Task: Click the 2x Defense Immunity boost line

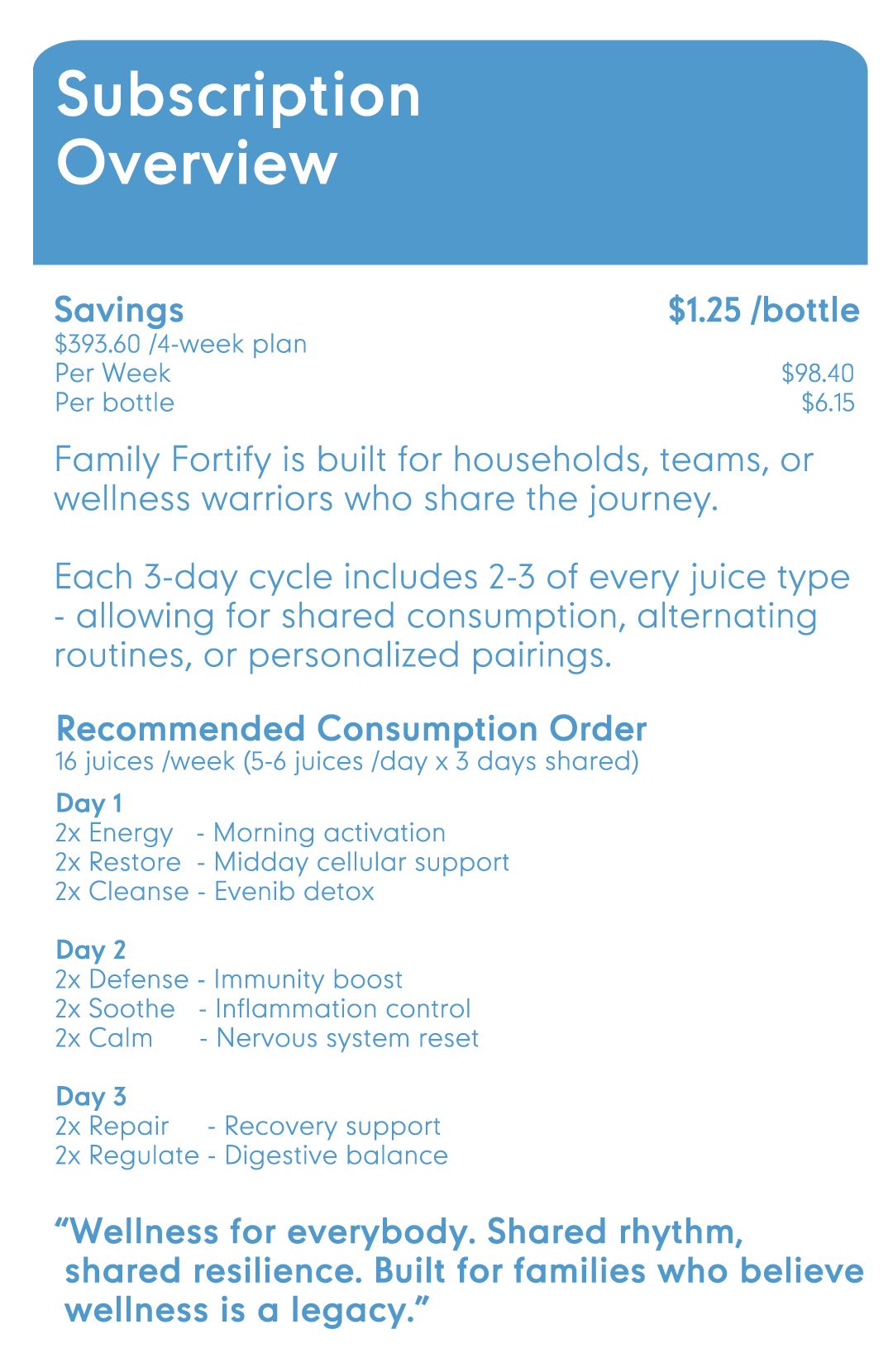Action: (x=228, y=979)
